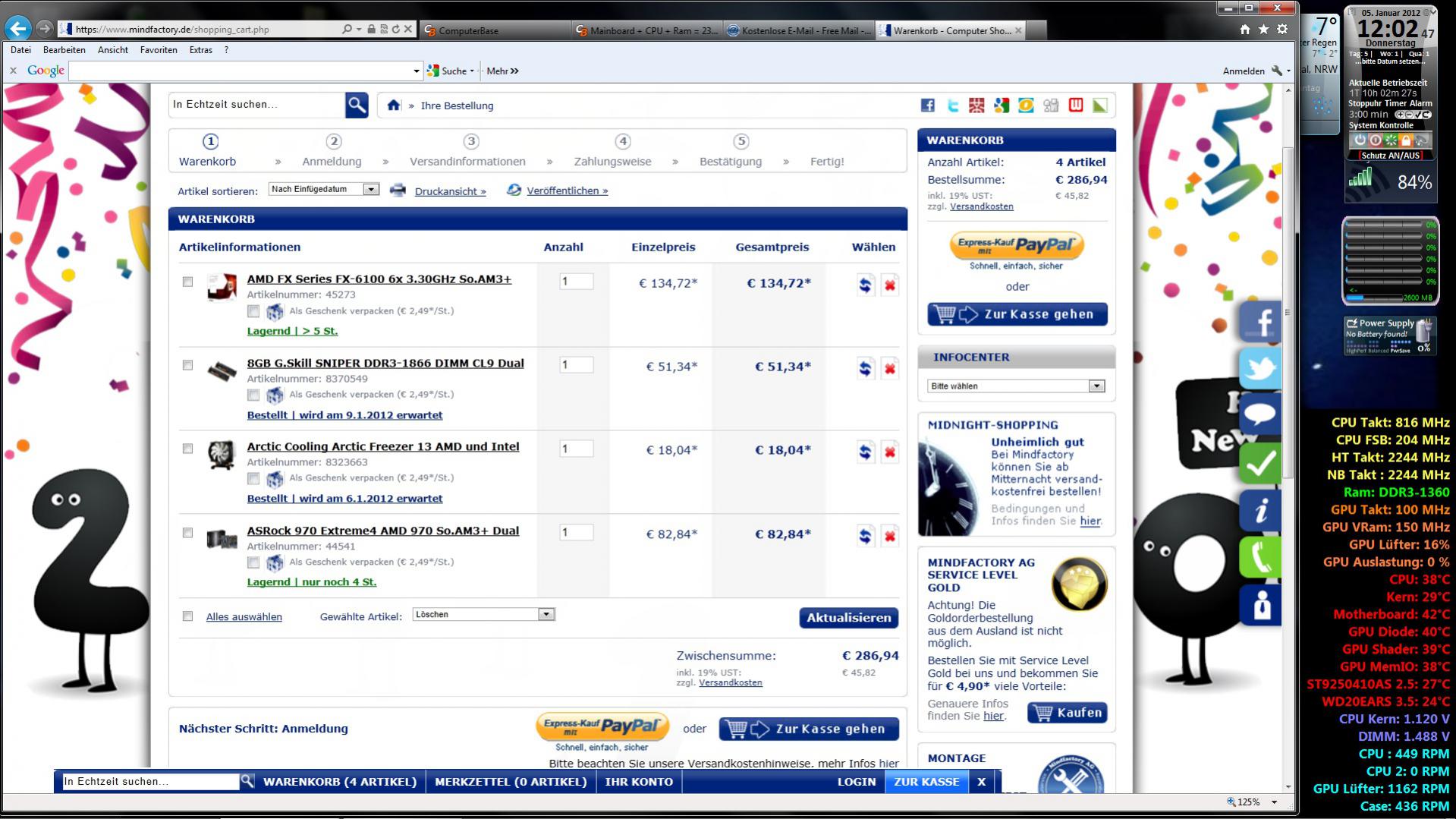Open the Favoriten menu

click(x=159, y=50)
